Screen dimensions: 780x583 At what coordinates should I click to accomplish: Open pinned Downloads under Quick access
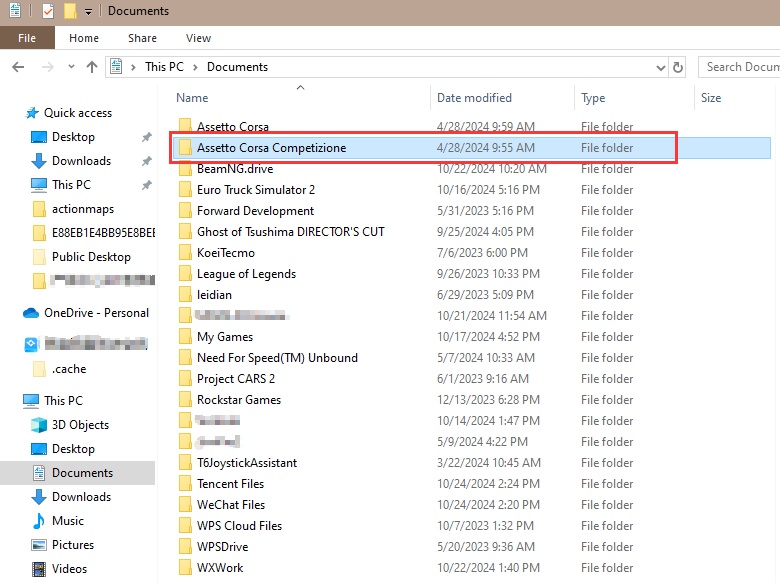(x=82, y=161)
